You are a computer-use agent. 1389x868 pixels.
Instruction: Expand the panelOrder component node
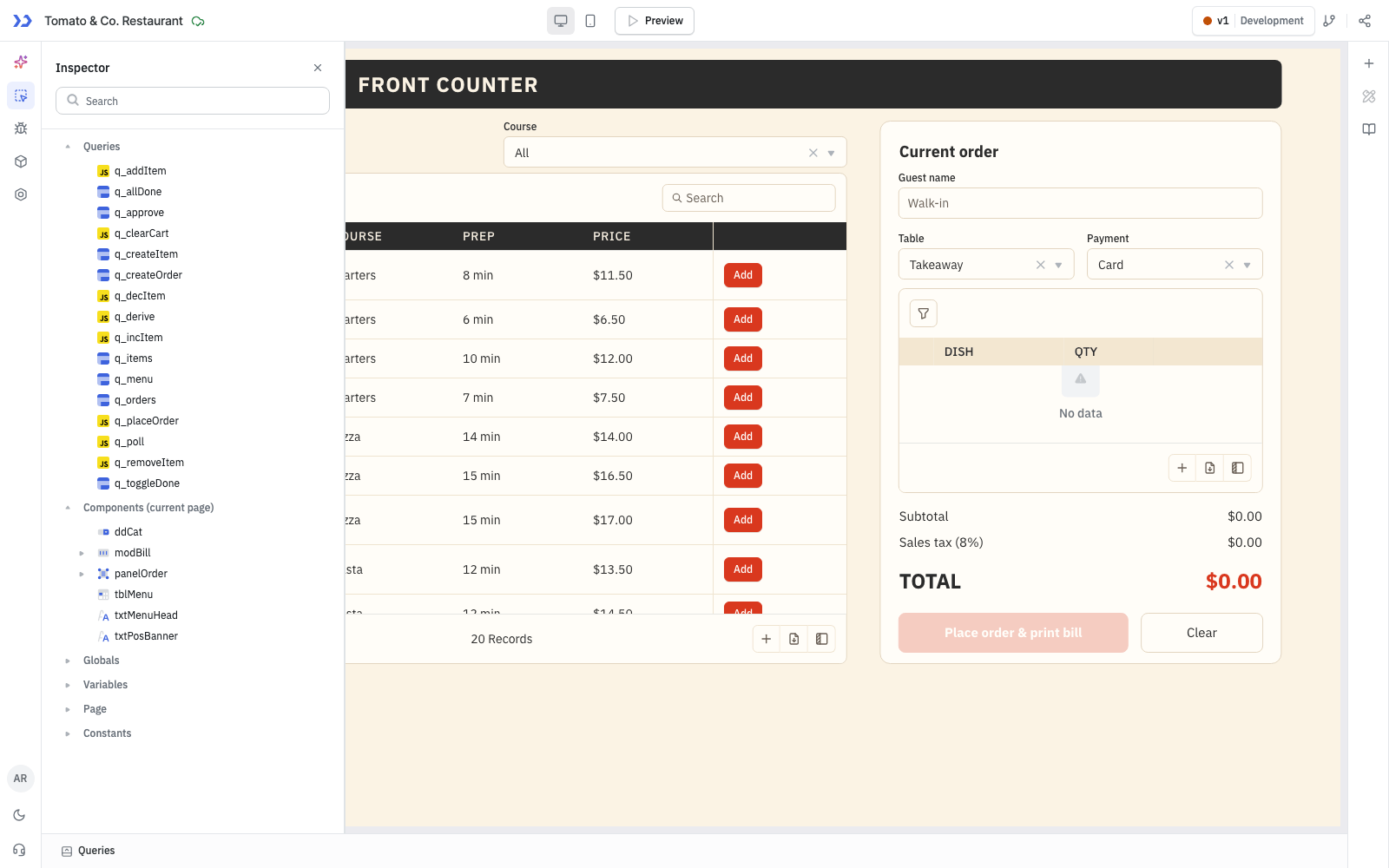coord(82,574)
